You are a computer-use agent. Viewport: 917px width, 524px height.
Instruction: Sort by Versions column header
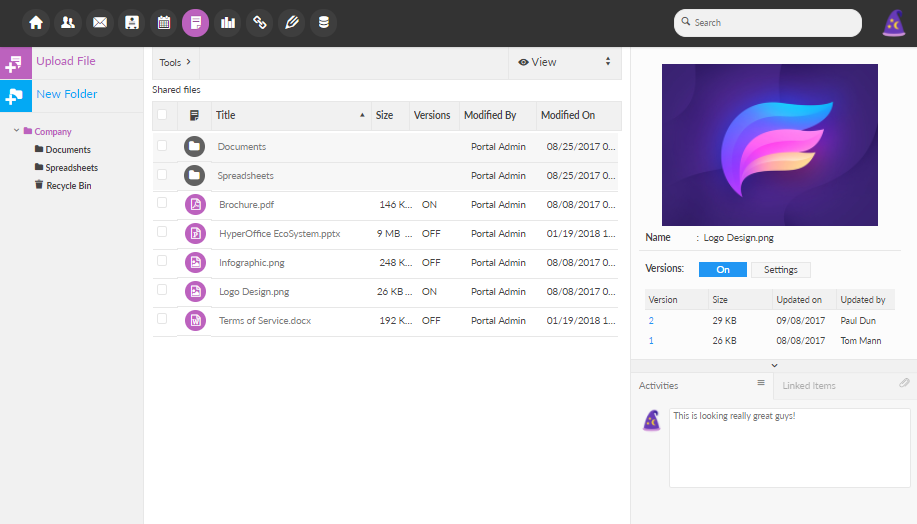[432, 115]
